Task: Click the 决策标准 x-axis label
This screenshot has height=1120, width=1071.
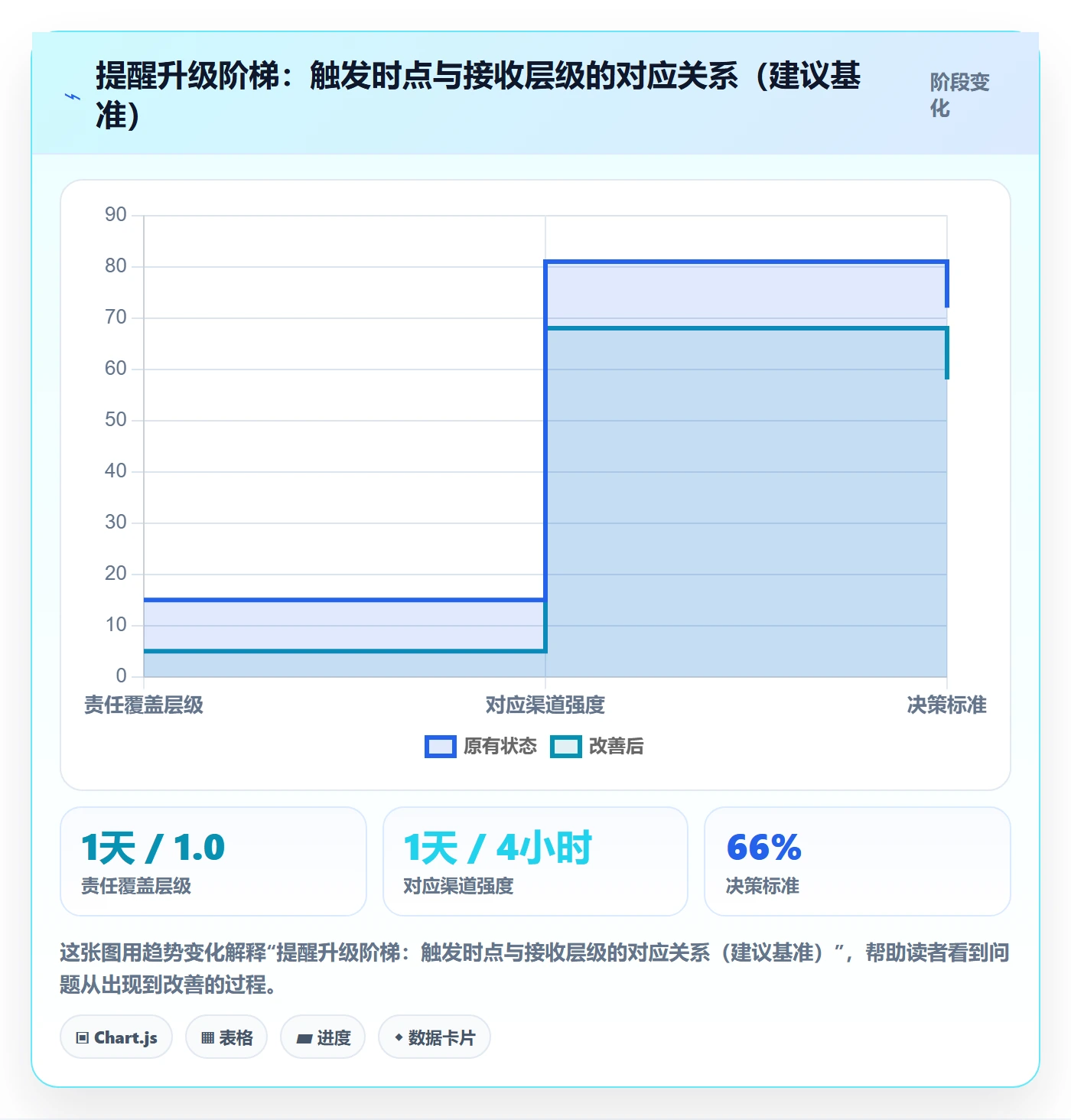Action: point(947,705)
